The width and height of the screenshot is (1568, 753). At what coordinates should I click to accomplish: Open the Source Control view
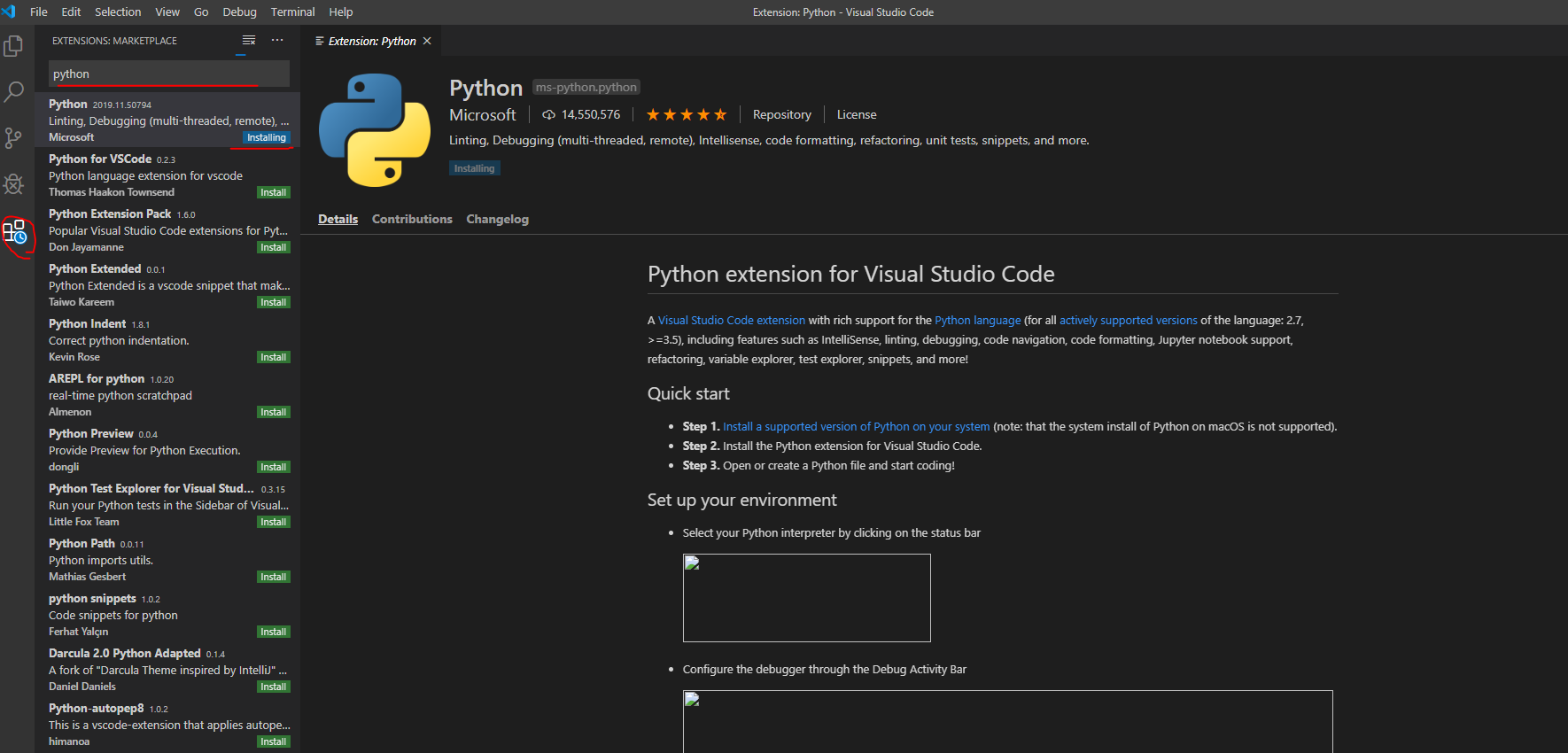13,138
